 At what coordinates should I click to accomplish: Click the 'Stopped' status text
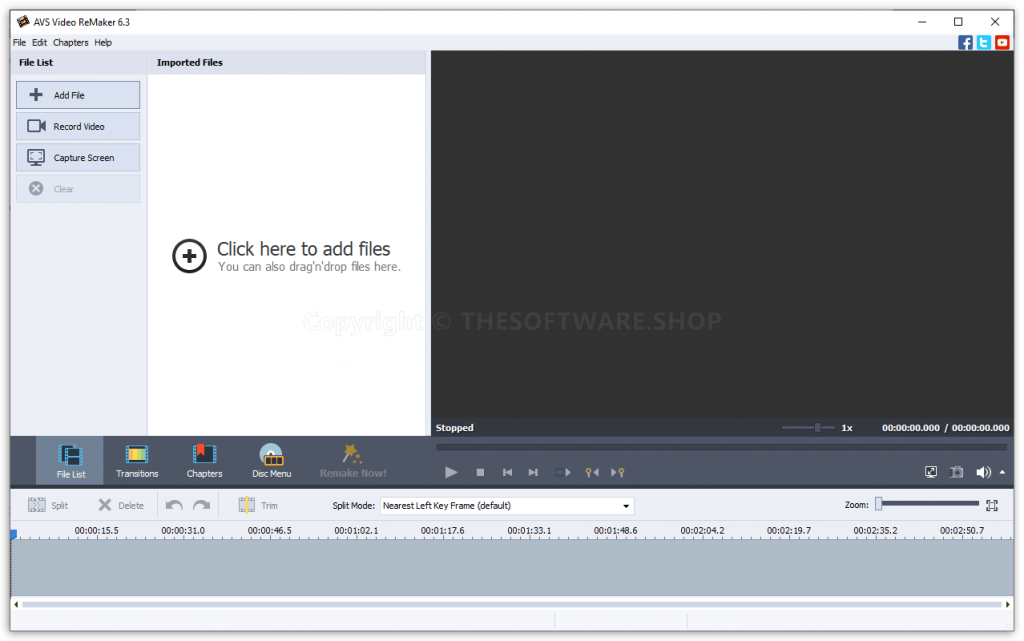[x=455, y=428]
